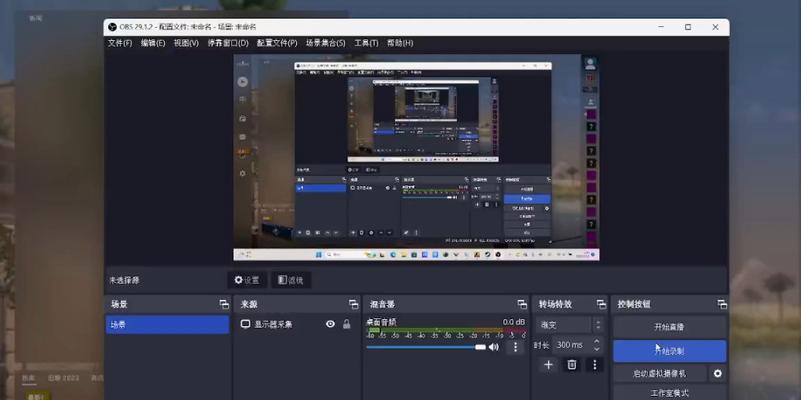
Task: Open the 滤镜 filters button
Action: (291, 280)
